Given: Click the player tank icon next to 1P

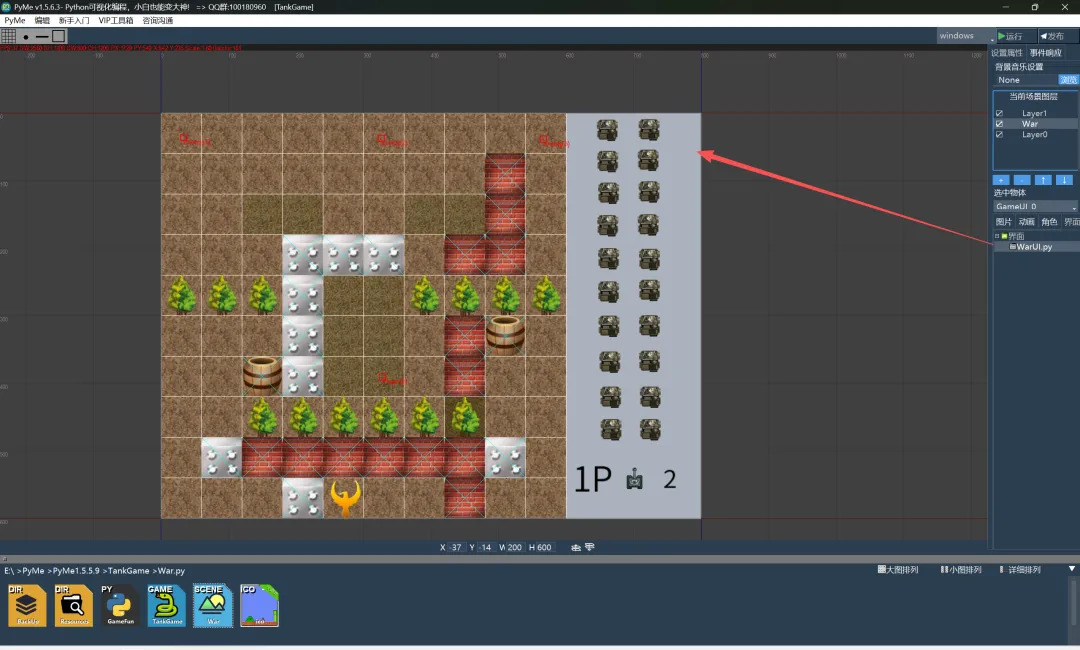Looking at the screenshot, I should click(x=634, y=479).
